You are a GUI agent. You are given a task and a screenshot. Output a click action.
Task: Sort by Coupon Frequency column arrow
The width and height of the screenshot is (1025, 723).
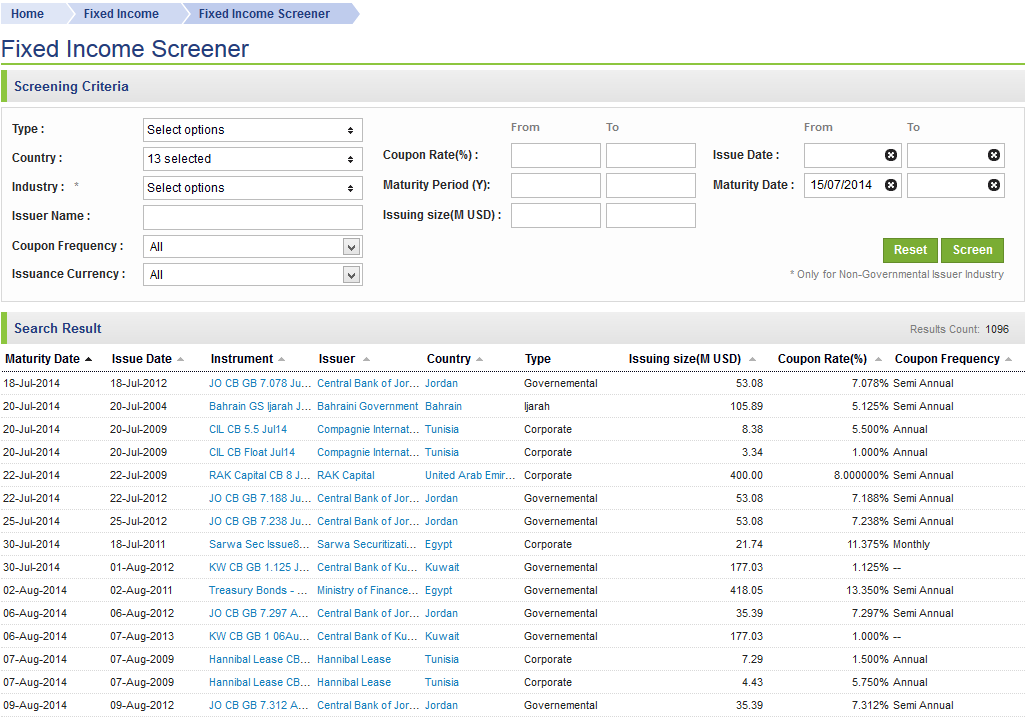pyautogui.click(x=1008, y=359)
